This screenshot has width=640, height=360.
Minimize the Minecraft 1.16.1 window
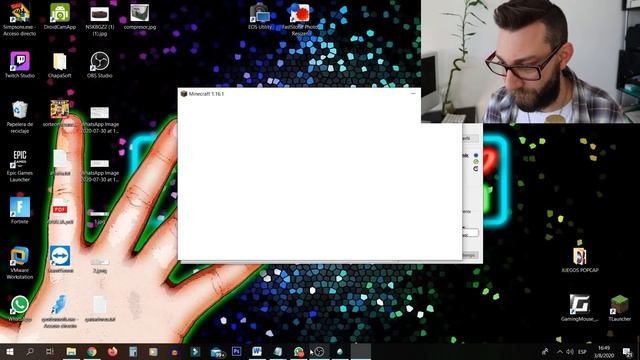click(x=413, y=94)
